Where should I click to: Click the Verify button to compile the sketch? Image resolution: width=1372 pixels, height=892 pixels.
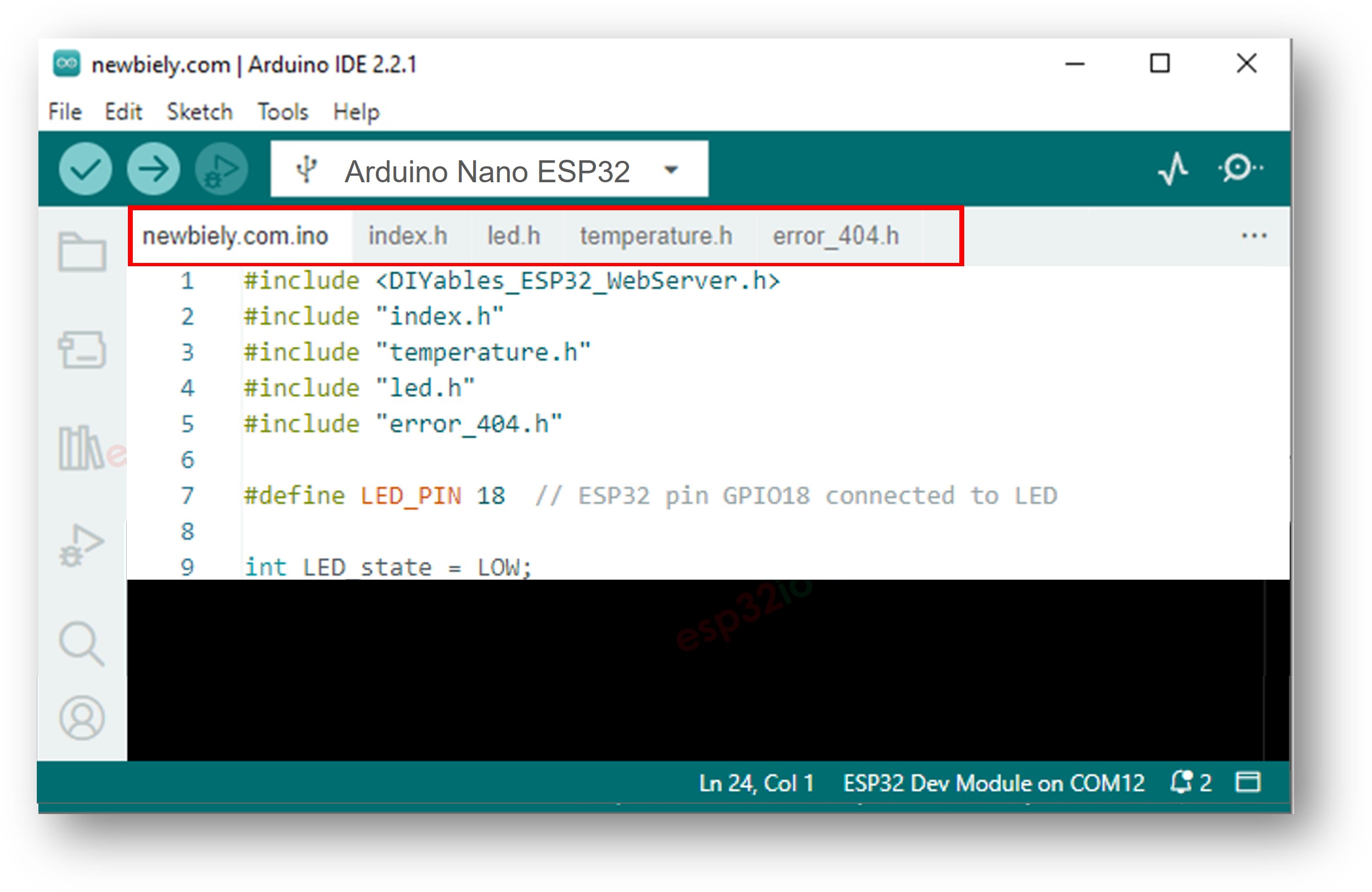[84, 169]
